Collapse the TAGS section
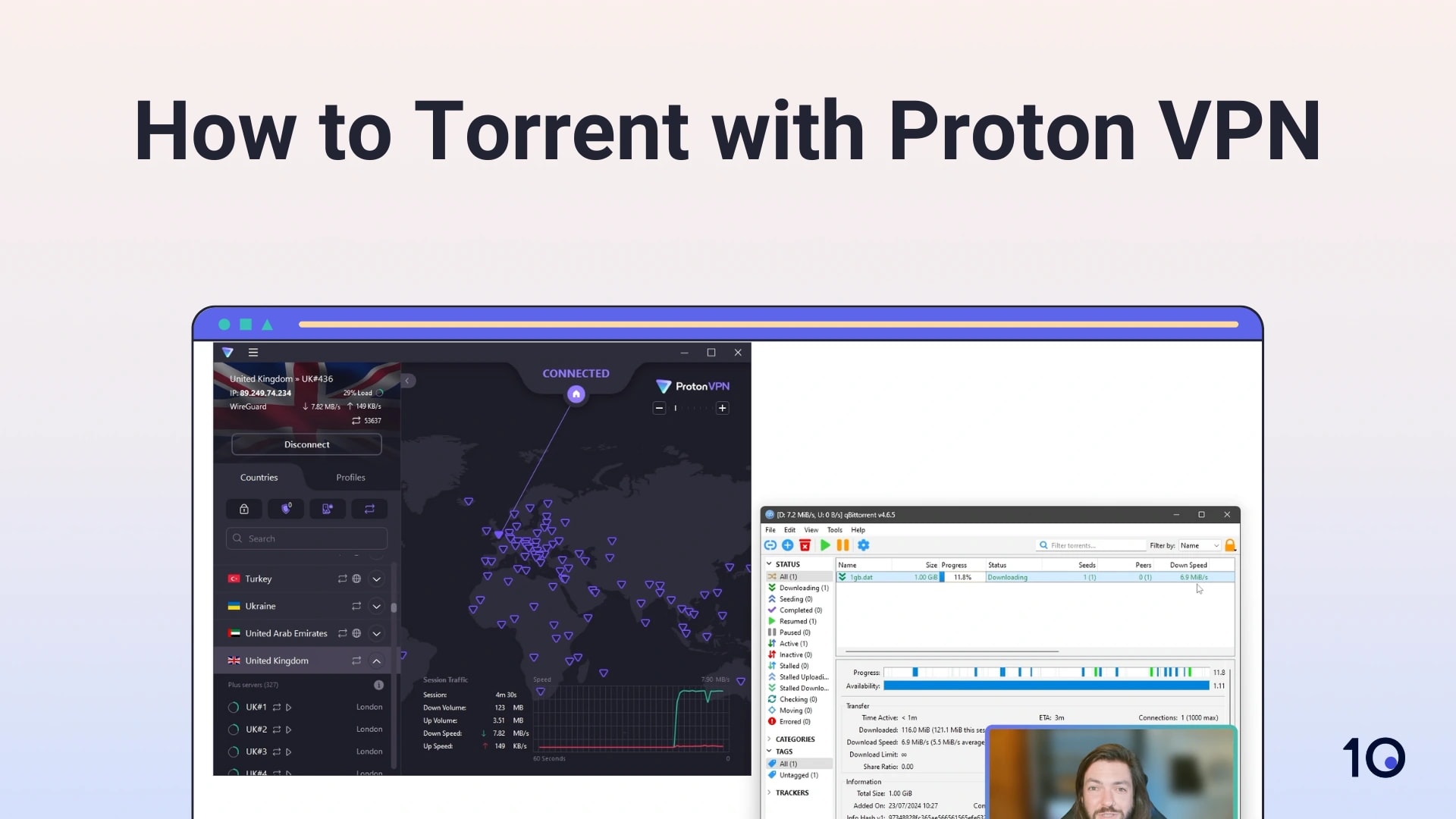The height and width of the screenshot is (819, 1456). (769, 752)
